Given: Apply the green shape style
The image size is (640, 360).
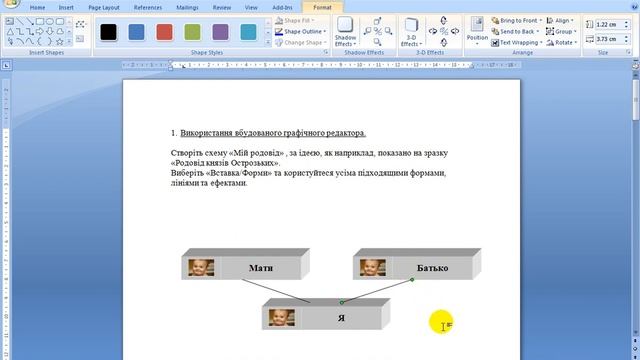Looking at the screenshot, I should 192,32.
